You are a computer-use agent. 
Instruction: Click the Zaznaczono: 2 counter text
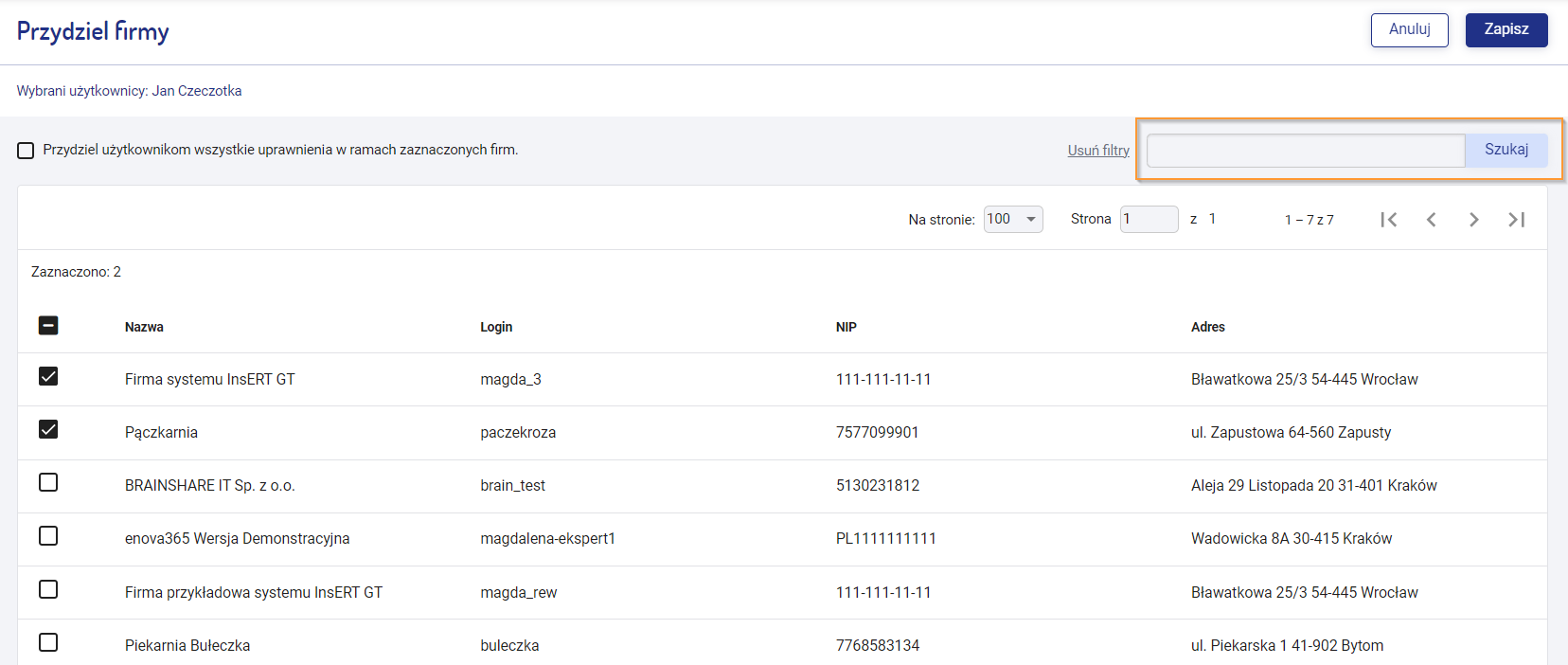pos(76,272)
